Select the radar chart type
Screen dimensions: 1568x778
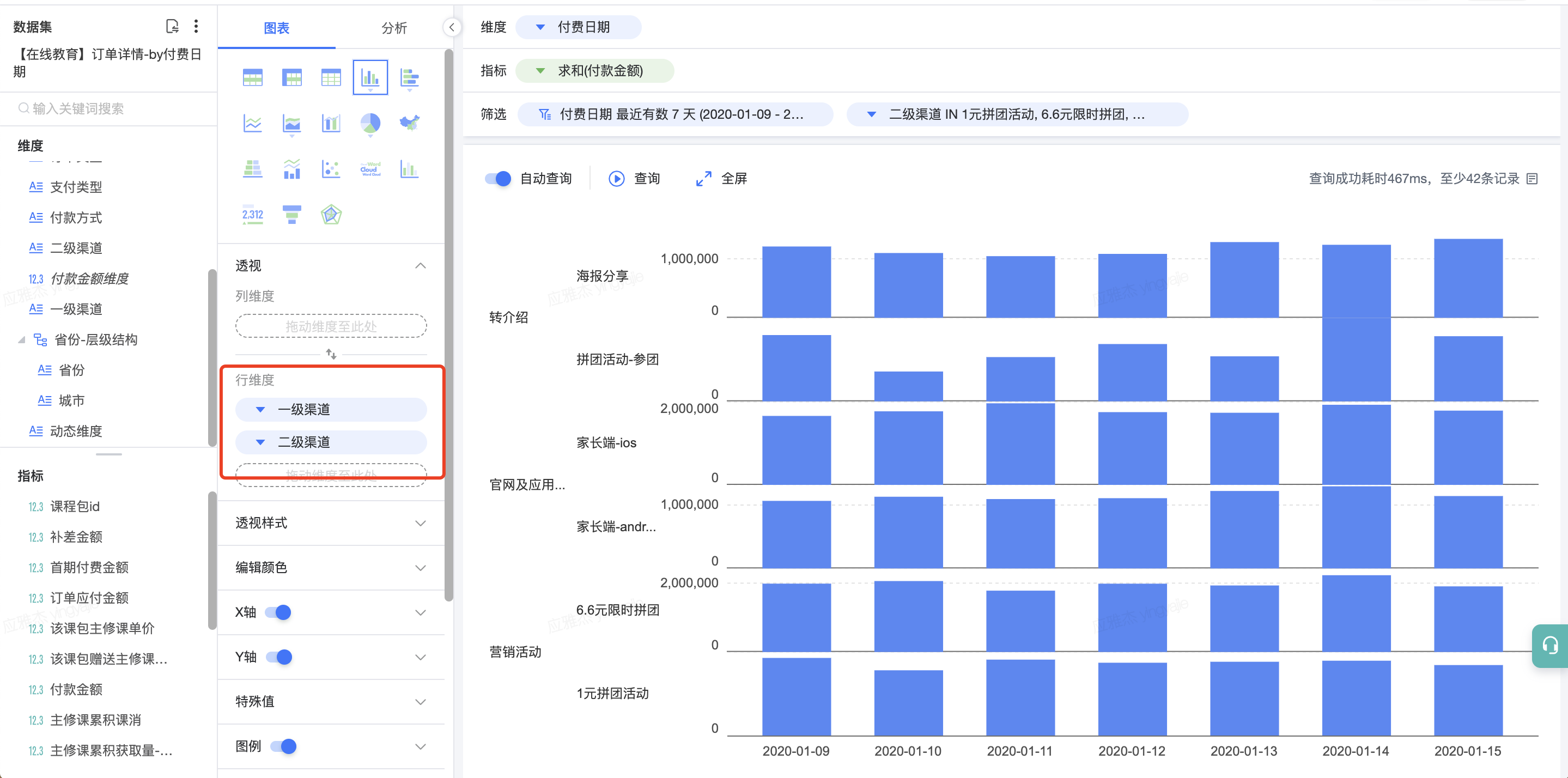[331, 214]
